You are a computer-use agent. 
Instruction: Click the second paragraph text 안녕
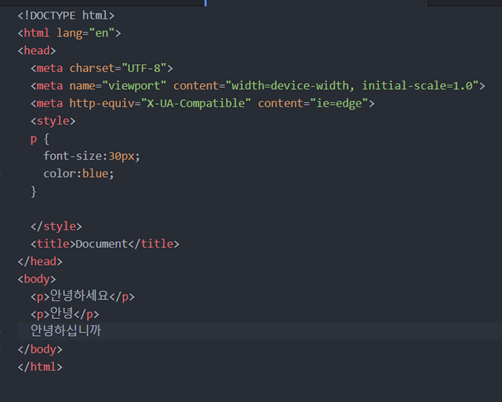tap(61, 313)
